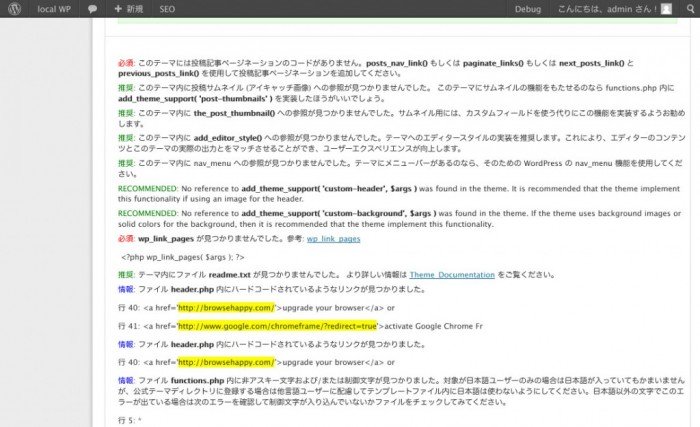700x427 pixels.
Task: Open the local WP site menu
Action: click(x=54, y=8)
